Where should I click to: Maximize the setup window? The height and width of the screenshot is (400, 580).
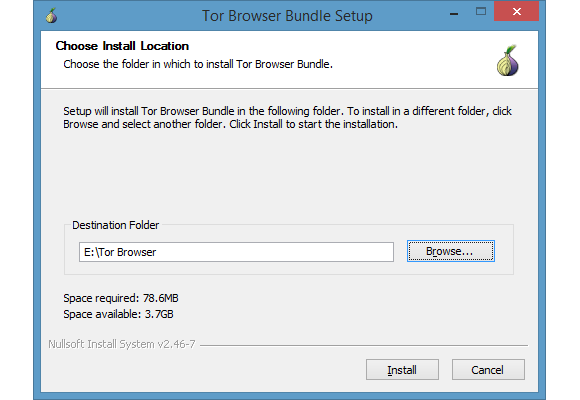pos(481,11)
